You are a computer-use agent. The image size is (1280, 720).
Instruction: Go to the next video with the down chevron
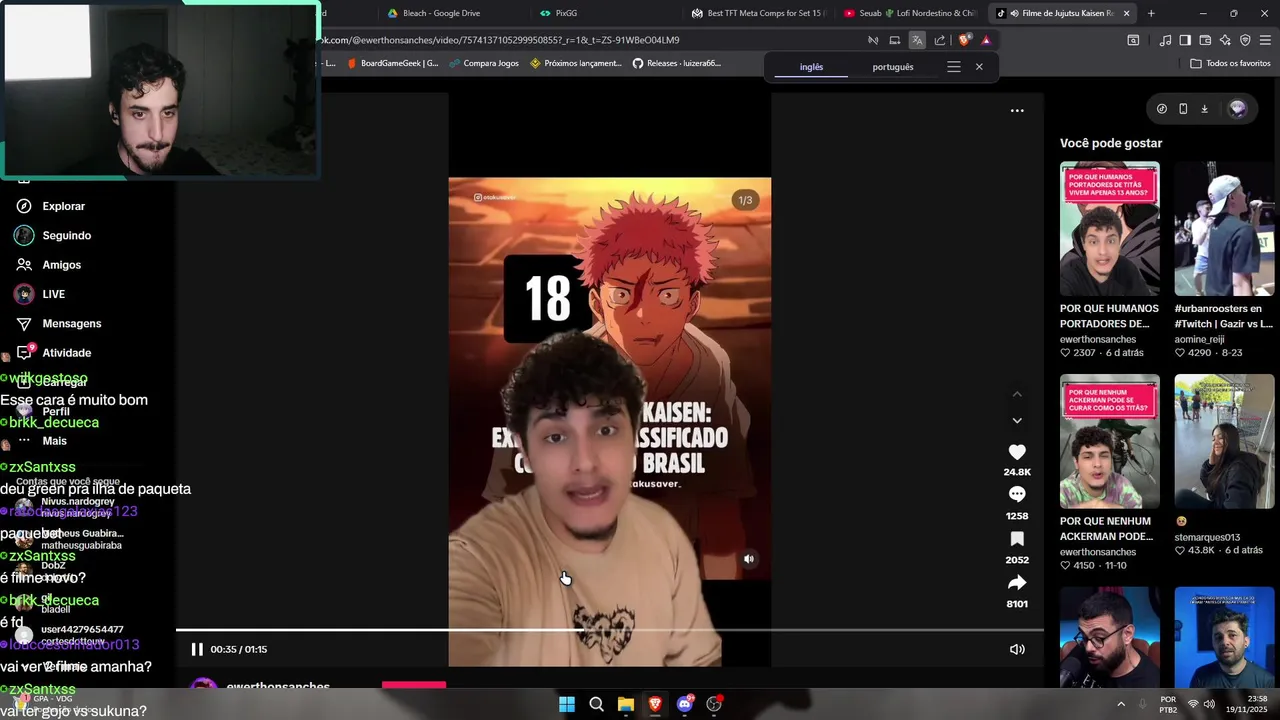point(1017,420)
